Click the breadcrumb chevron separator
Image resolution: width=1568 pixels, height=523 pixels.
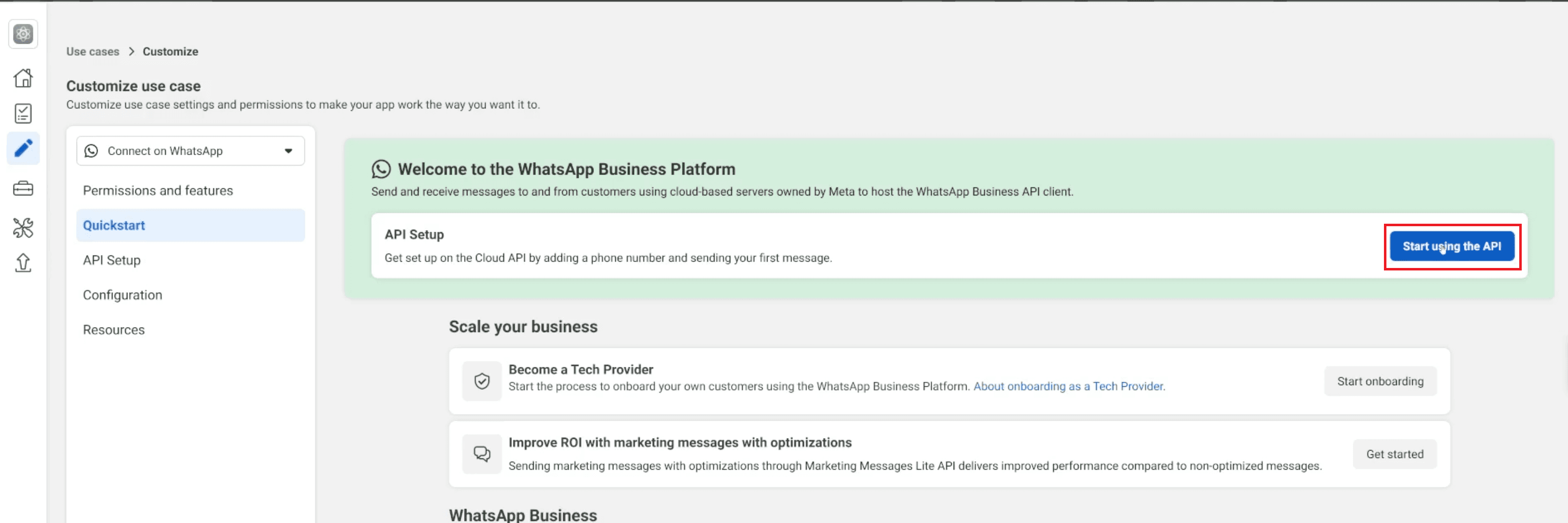131,52
